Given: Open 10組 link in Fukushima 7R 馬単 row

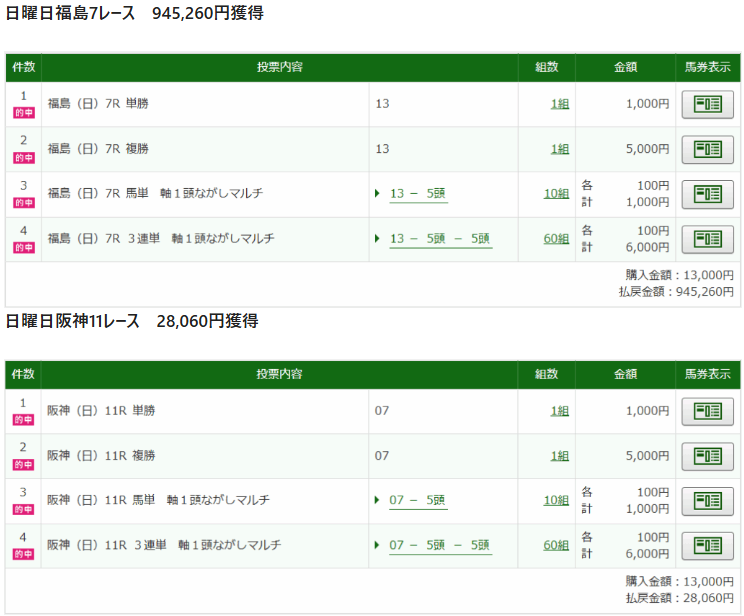Looking at the screenshot, I should 556,194.
